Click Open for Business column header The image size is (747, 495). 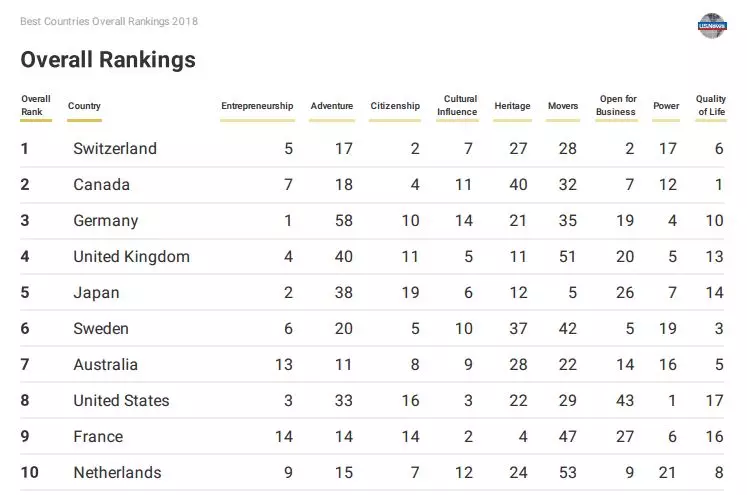pyautogui.click(x=617, y=105)
